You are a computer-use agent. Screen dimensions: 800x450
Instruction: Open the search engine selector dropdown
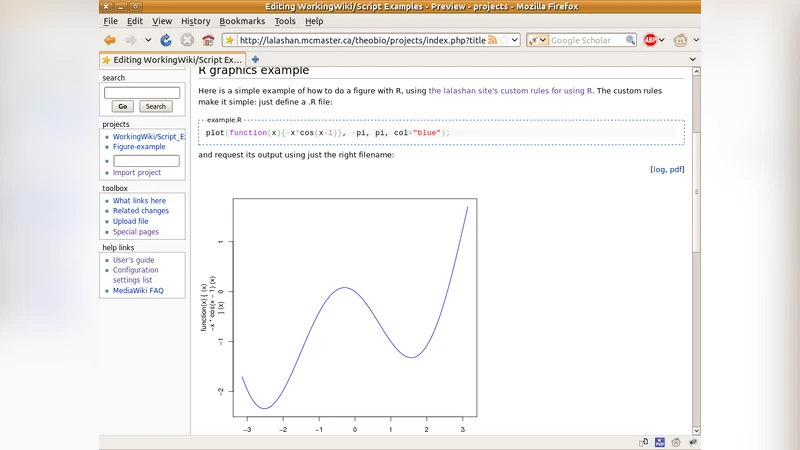coord(543,40)
